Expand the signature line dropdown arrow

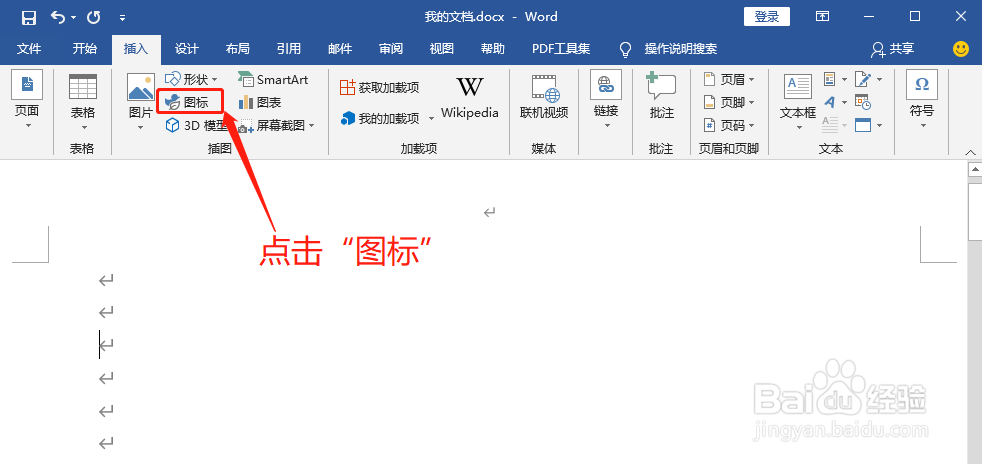(x=879, y=80)
